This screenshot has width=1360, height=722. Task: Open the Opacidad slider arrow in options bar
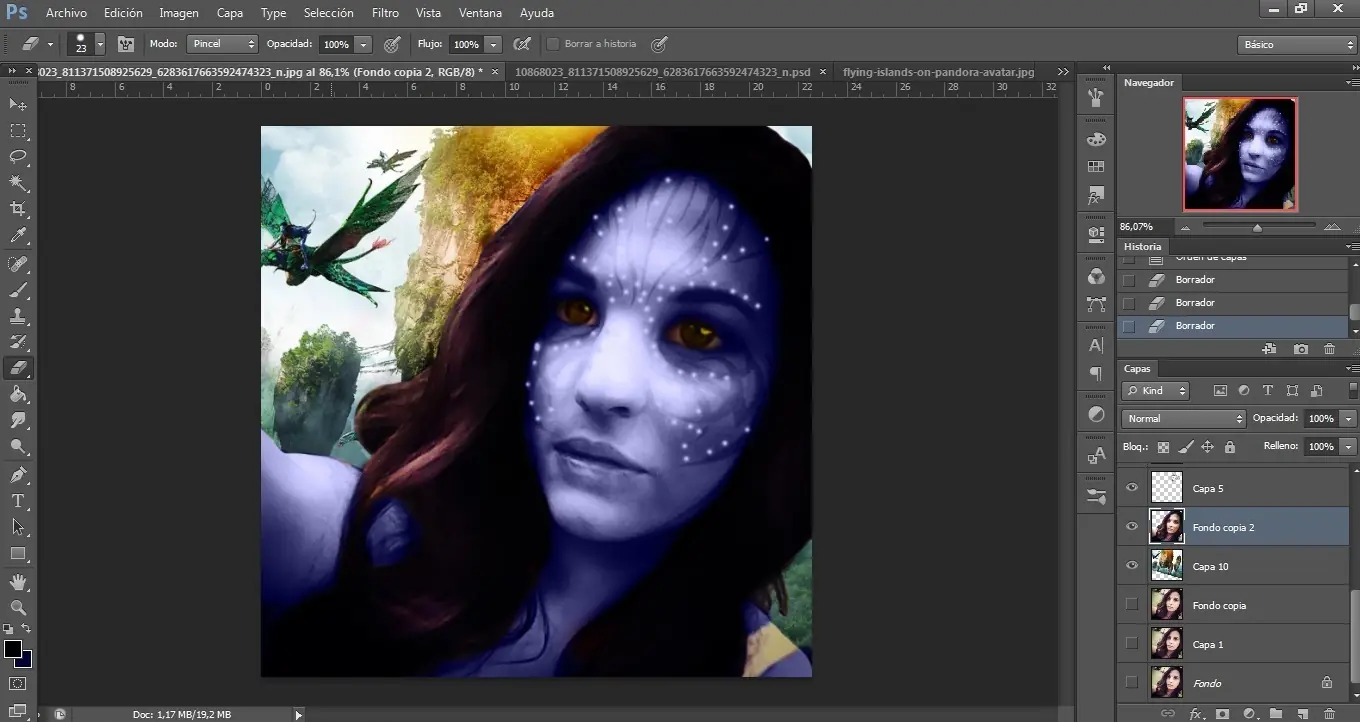coord(362,45)
